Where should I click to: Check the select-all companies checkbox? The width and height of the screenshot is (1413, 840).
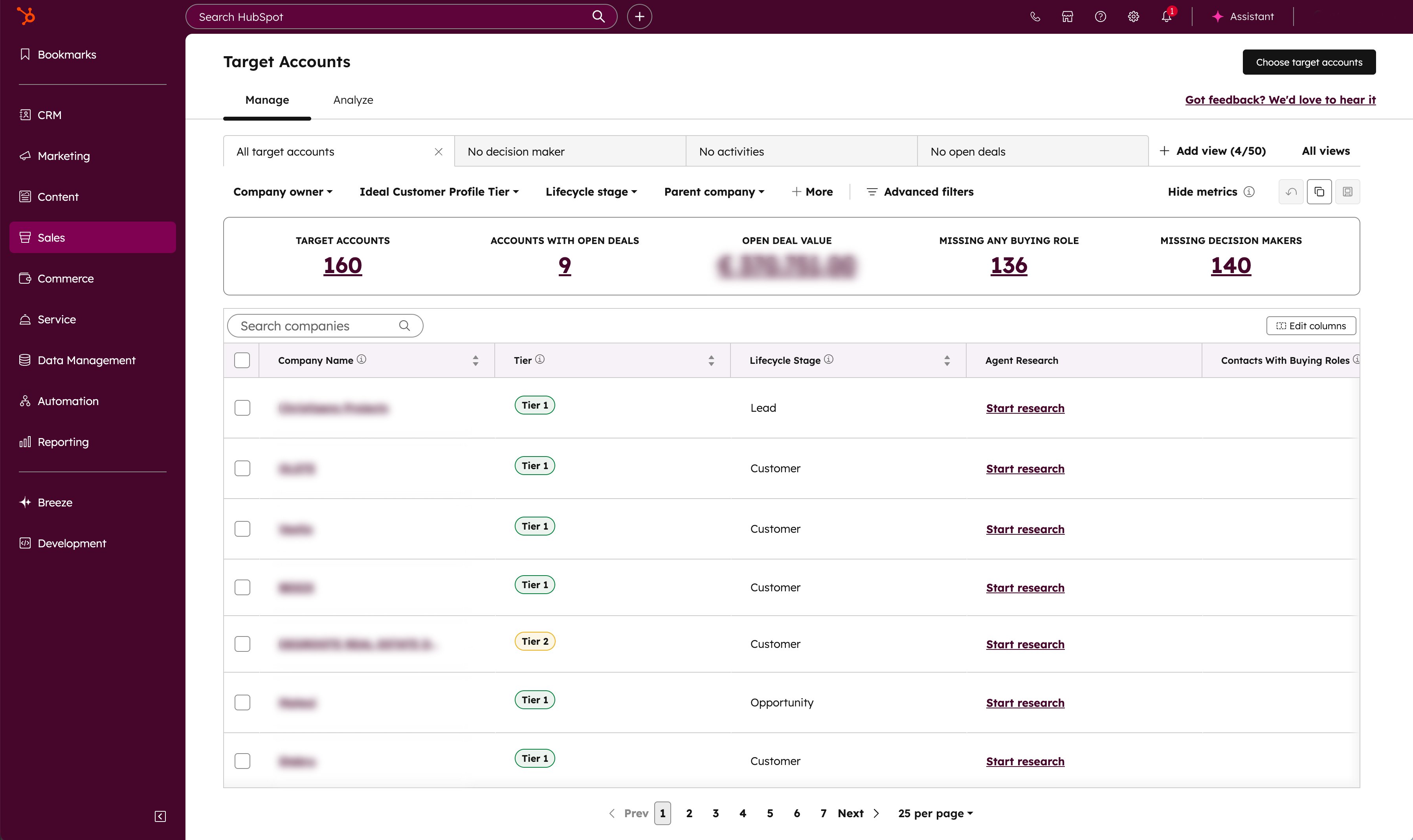coord(242,359)
